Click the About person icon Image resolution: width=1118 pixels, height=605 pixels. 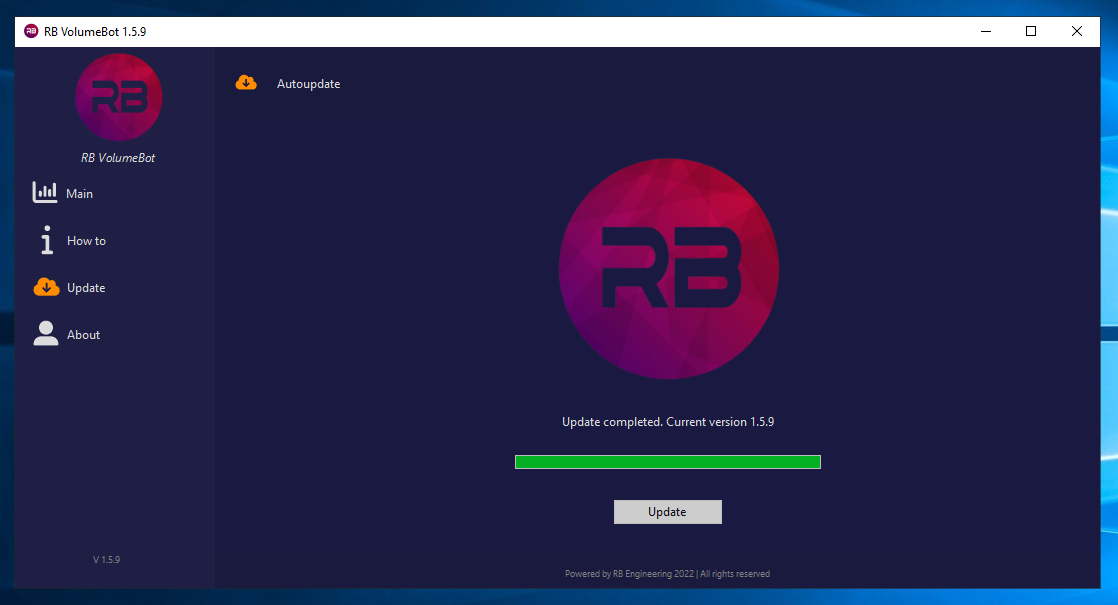[x=45, y=333]
